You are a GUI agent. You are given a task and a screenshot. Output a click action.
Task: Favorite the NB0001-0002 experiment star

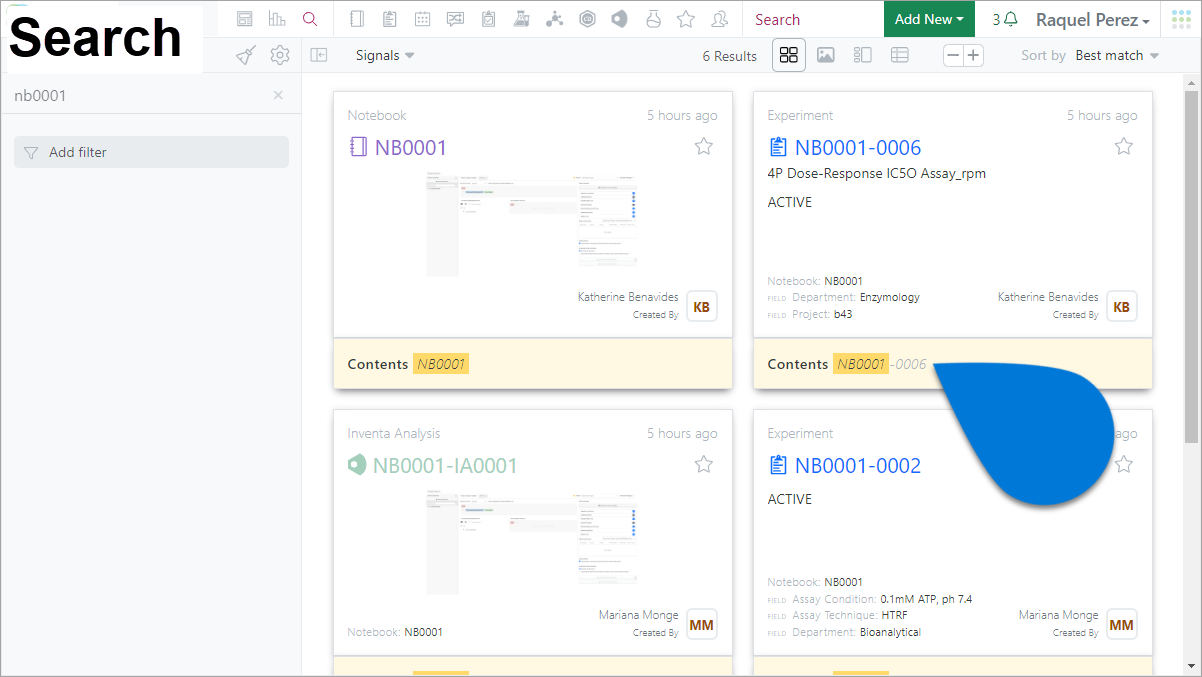point(1124,464)
